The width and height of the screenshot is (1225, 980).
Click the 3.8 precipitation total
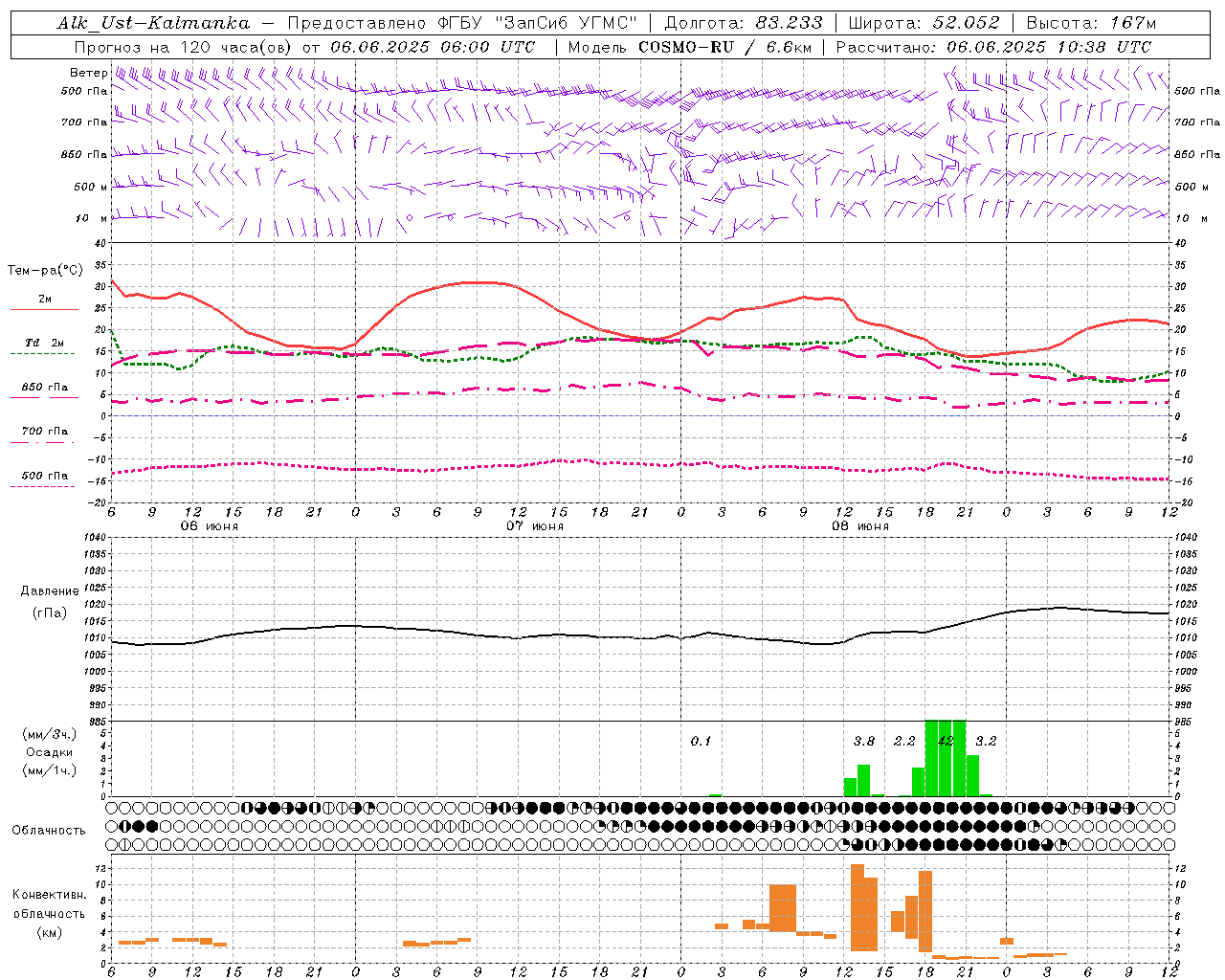pos(864,741)
